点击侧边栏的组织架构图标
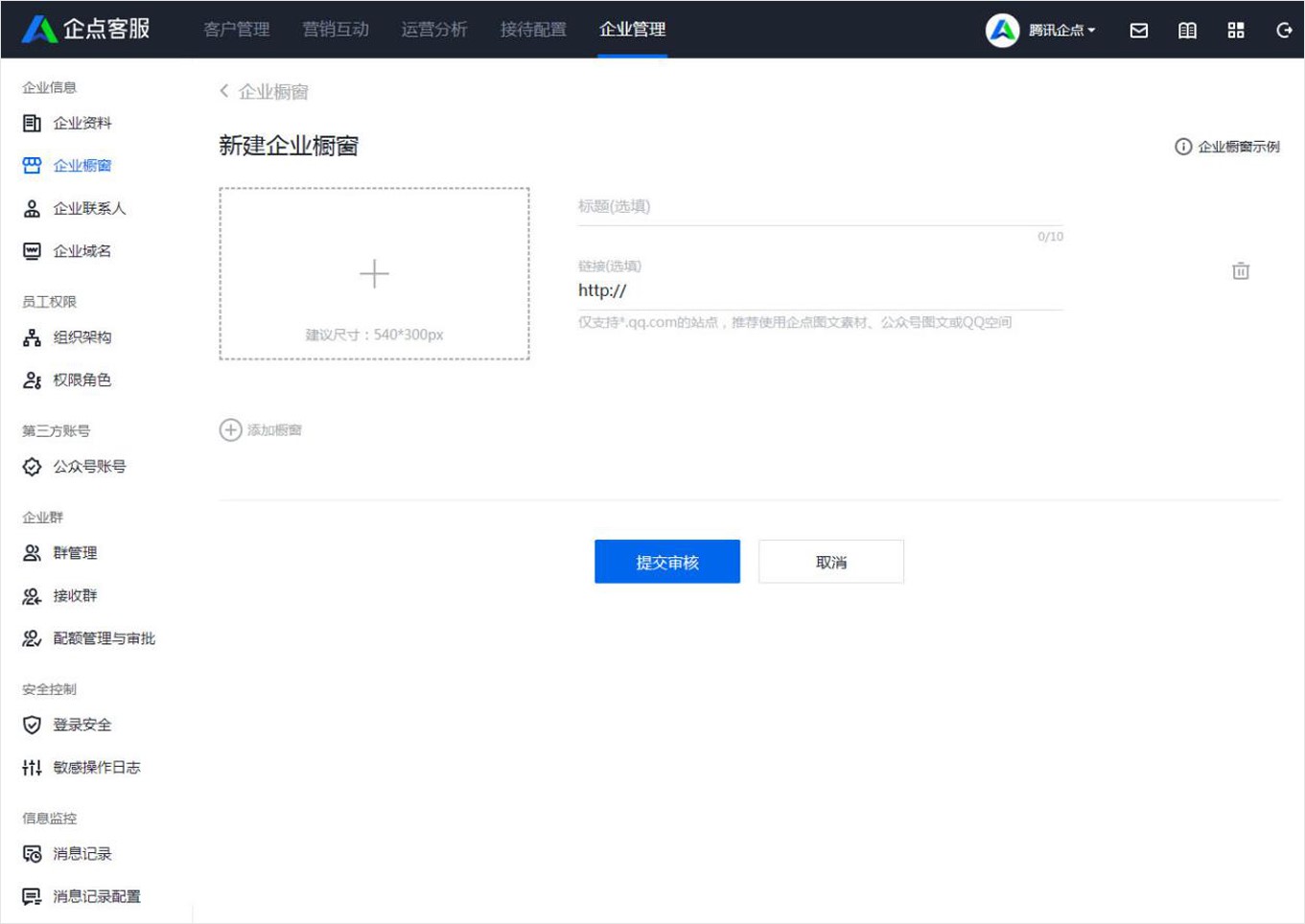This screenshot has width=1305, height=924. pos(32,336)
